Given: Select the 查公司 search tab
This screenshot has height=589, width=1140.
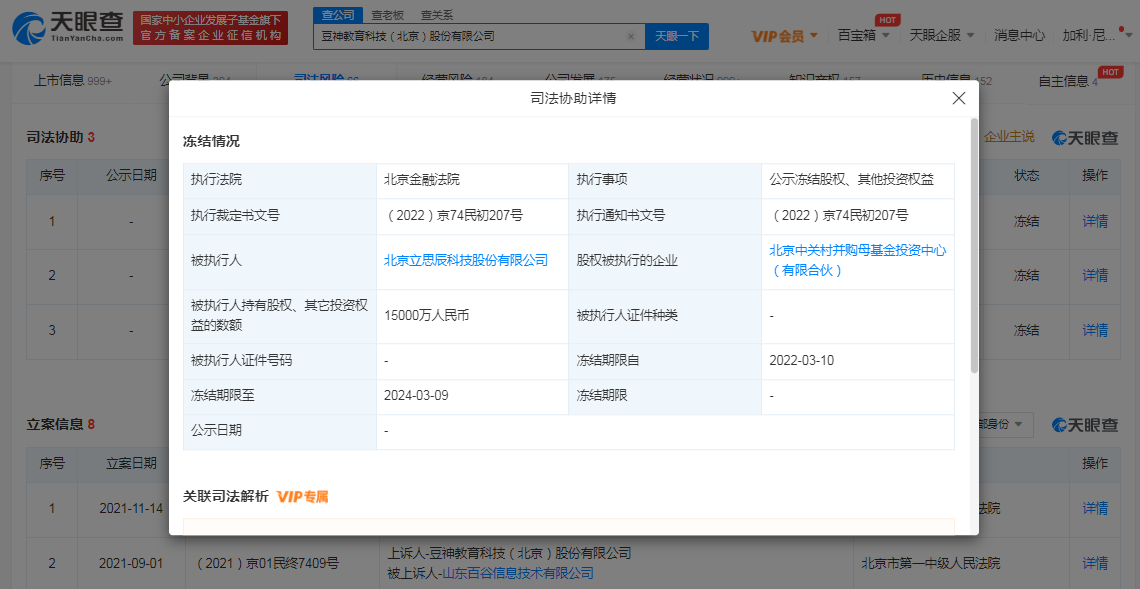Looking at the screenshot, I should tap(337, 15).
